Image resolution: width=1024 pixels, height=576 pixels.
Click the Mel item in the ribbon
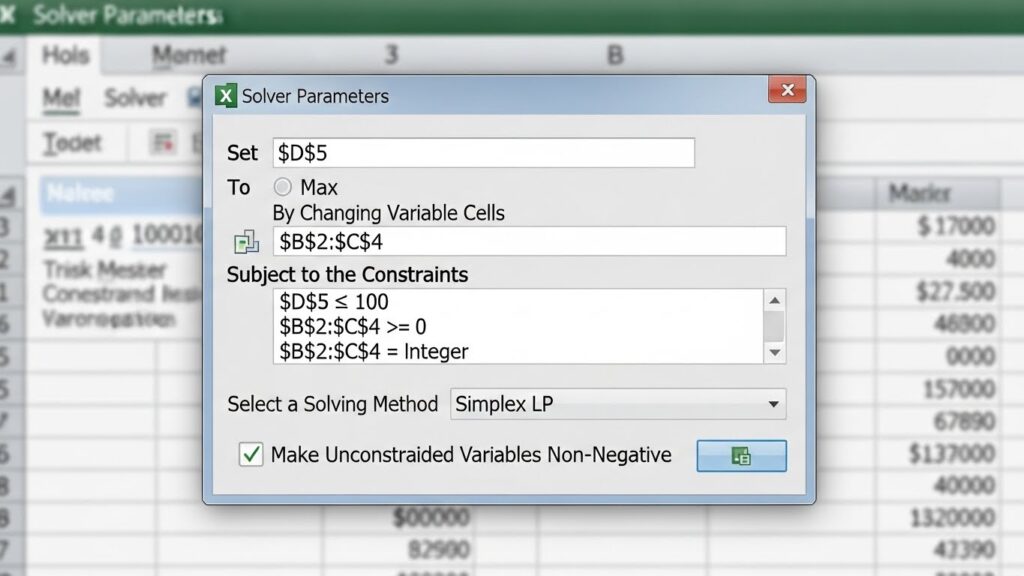click(61, 98)
